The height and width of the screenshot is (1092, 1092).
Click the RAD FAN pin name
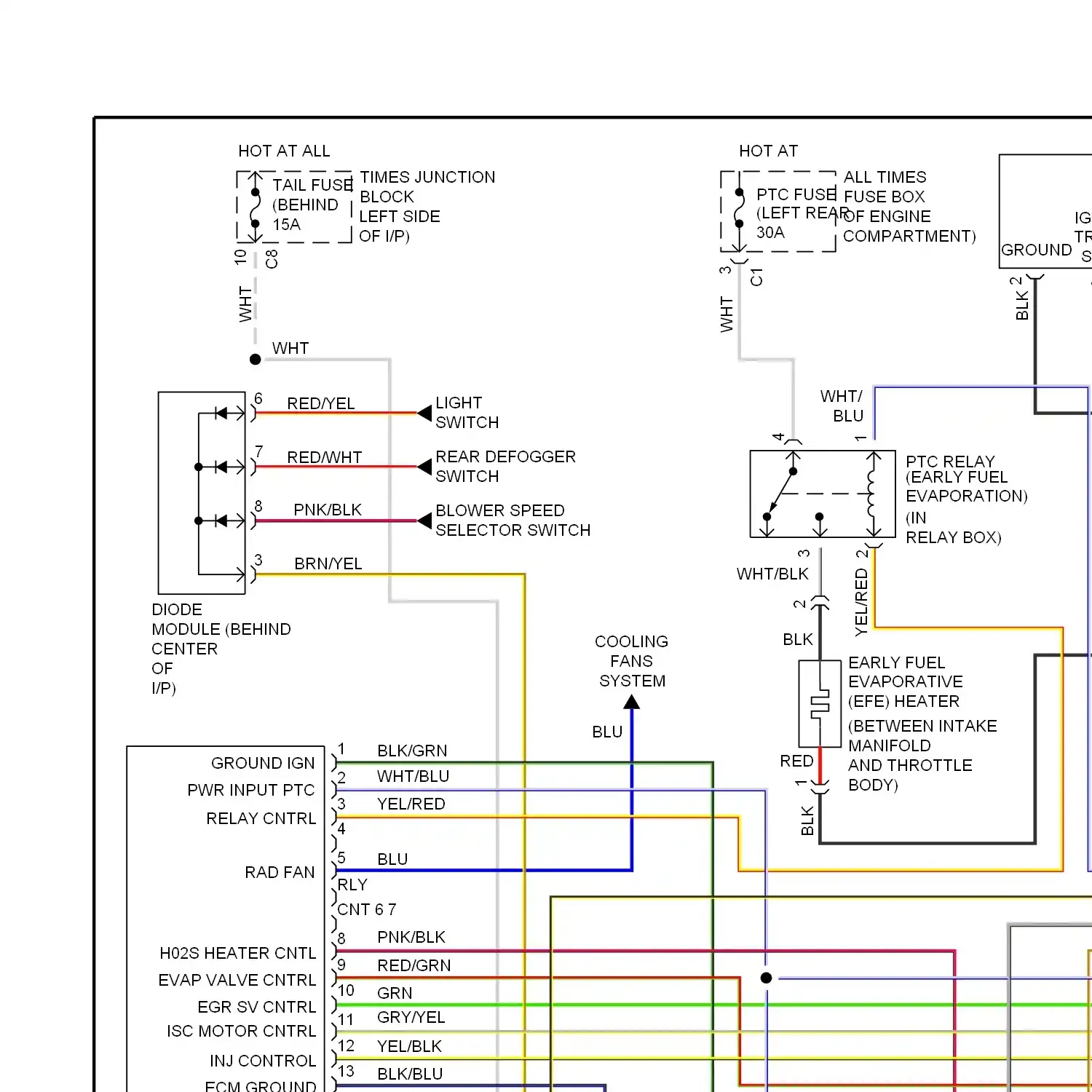280,872
